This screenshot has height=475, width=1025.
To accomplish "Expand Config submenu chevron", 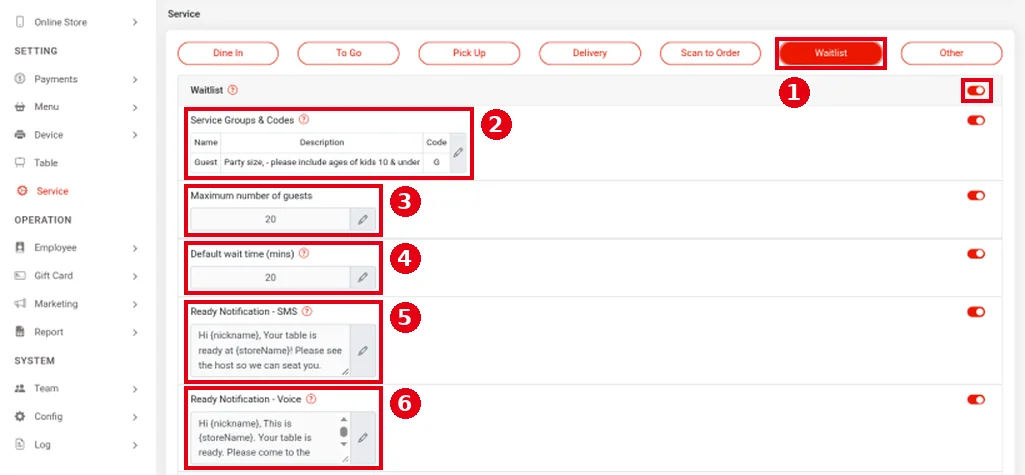I will [x=135, y=417].
